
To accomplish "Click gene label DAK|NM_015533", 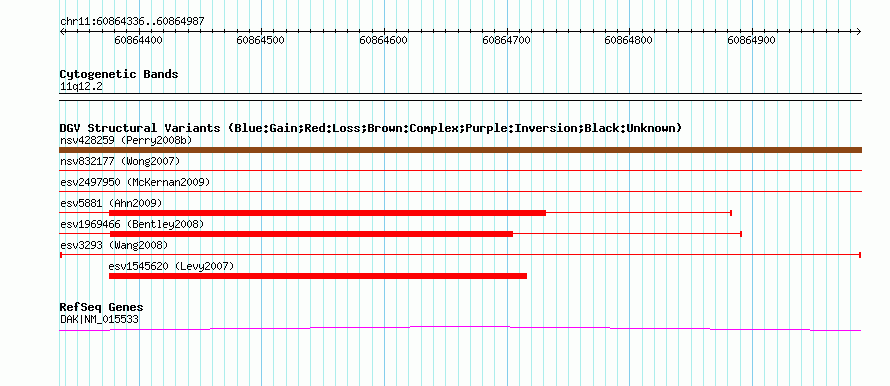I will click(x=99, y=320).
